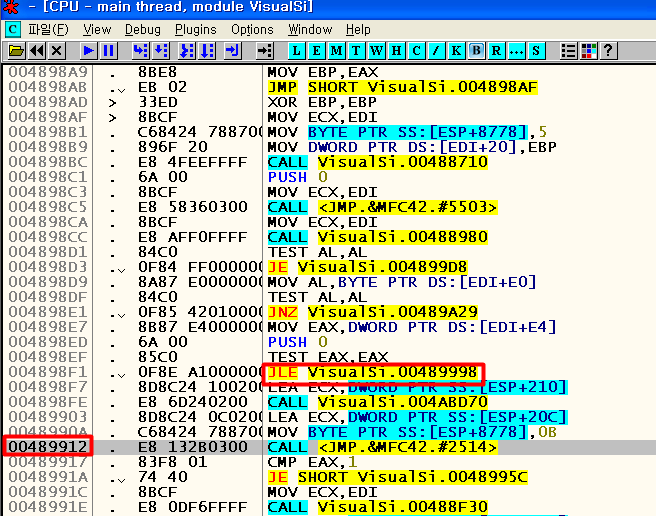The height and width of the screenshot is (516, 656).
Task: Select JNZ VisualSi.00489A29 instruction
Action: (372, 312)
